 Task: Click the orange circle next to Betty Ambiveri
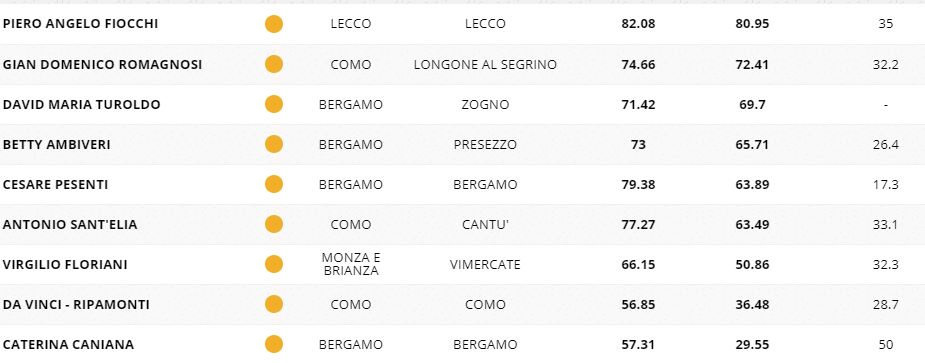click(274, 144)
